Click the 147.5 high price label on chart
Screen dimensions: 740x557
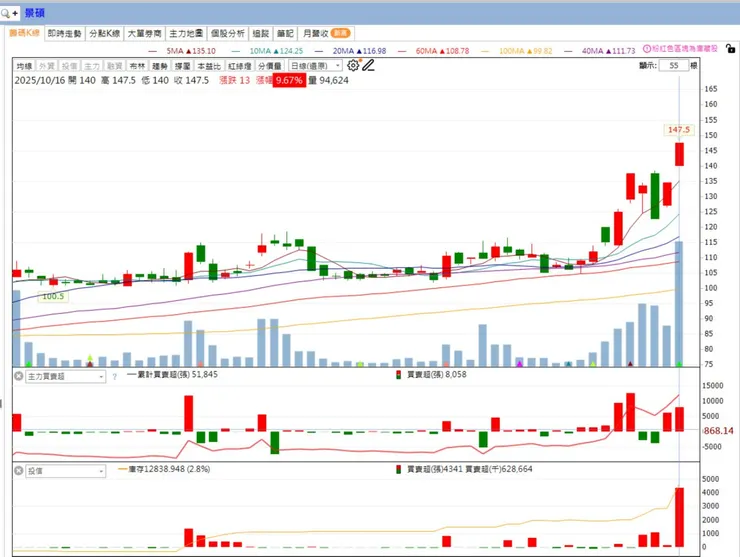coord(679,129)
